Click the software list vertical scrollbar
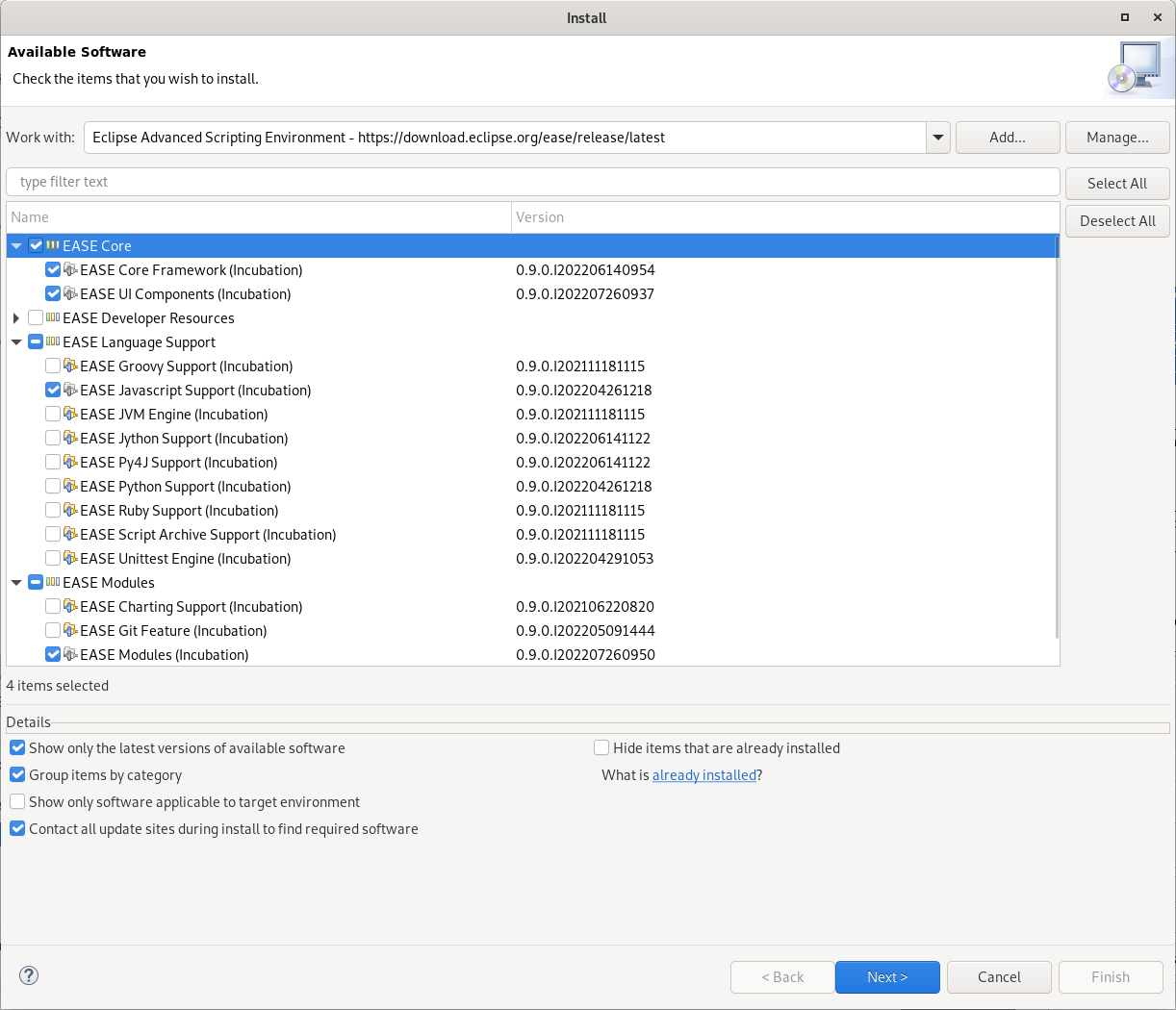Screen dimensions: 1176x1010 [x=1057, y=438]
